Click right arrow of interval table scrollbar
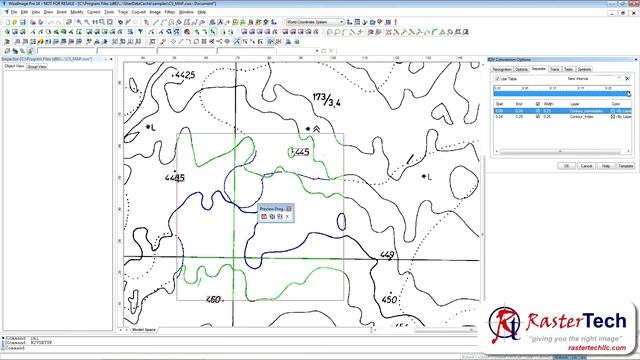This screenshot has height=360, width=640. pos(629,151)
